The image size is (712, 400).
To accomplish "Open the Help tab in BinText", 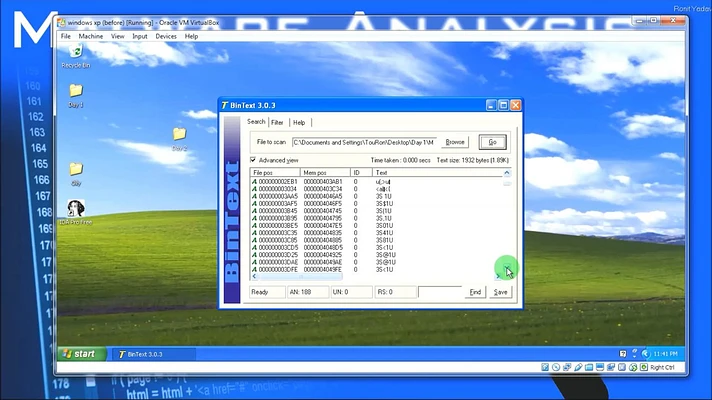I will point(299,122).
